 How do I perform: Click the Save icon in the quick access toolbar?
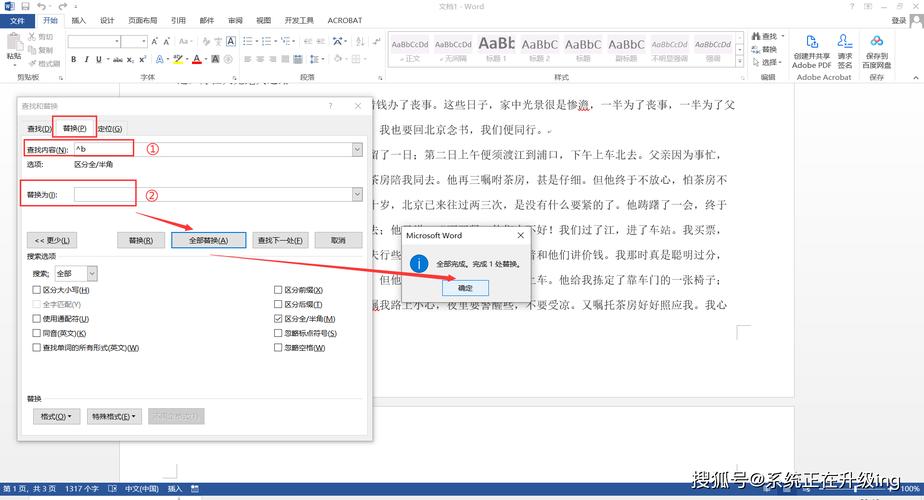point(25,6)
